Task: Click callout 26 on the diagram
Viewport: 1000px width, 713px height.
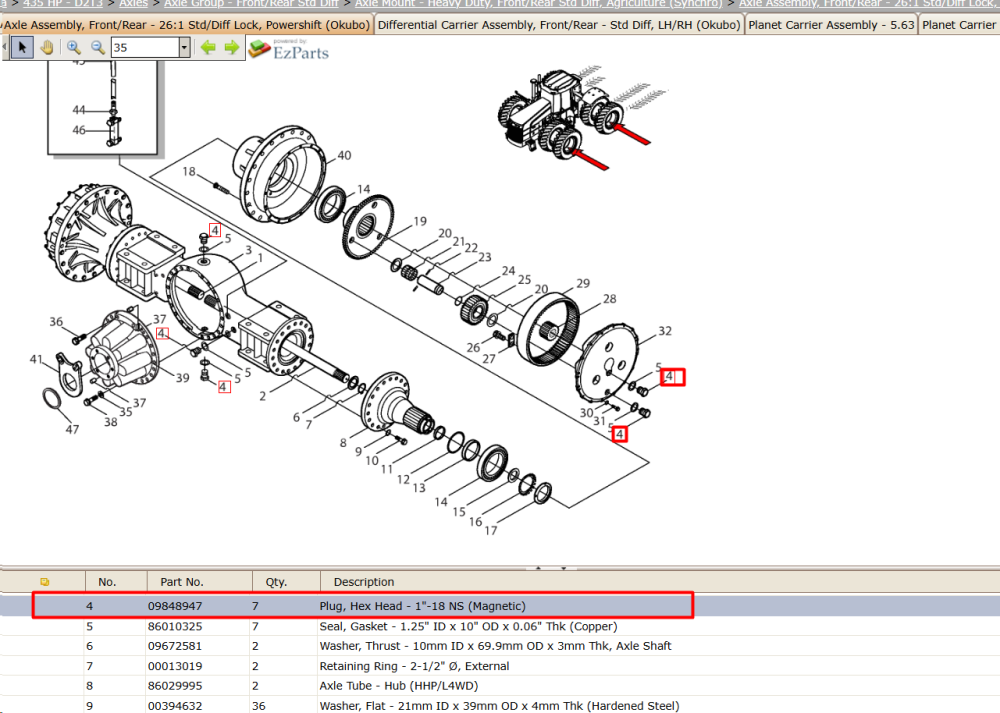Action: click(x=473, y=347)
